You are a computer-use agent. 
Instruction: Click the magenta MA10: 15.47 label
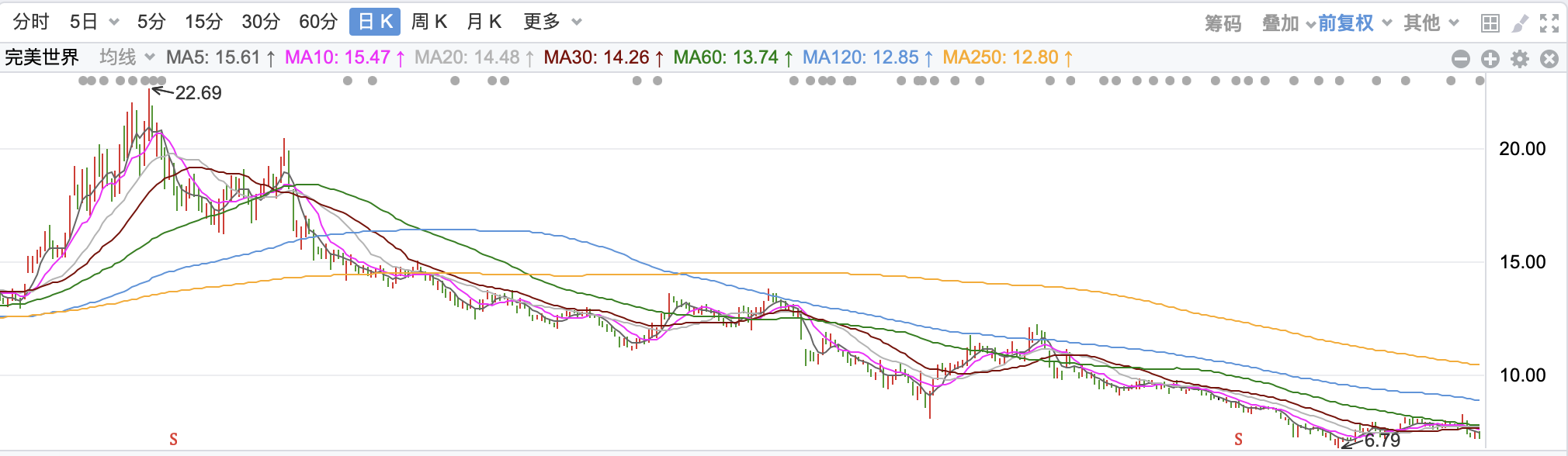pos(345,57)
